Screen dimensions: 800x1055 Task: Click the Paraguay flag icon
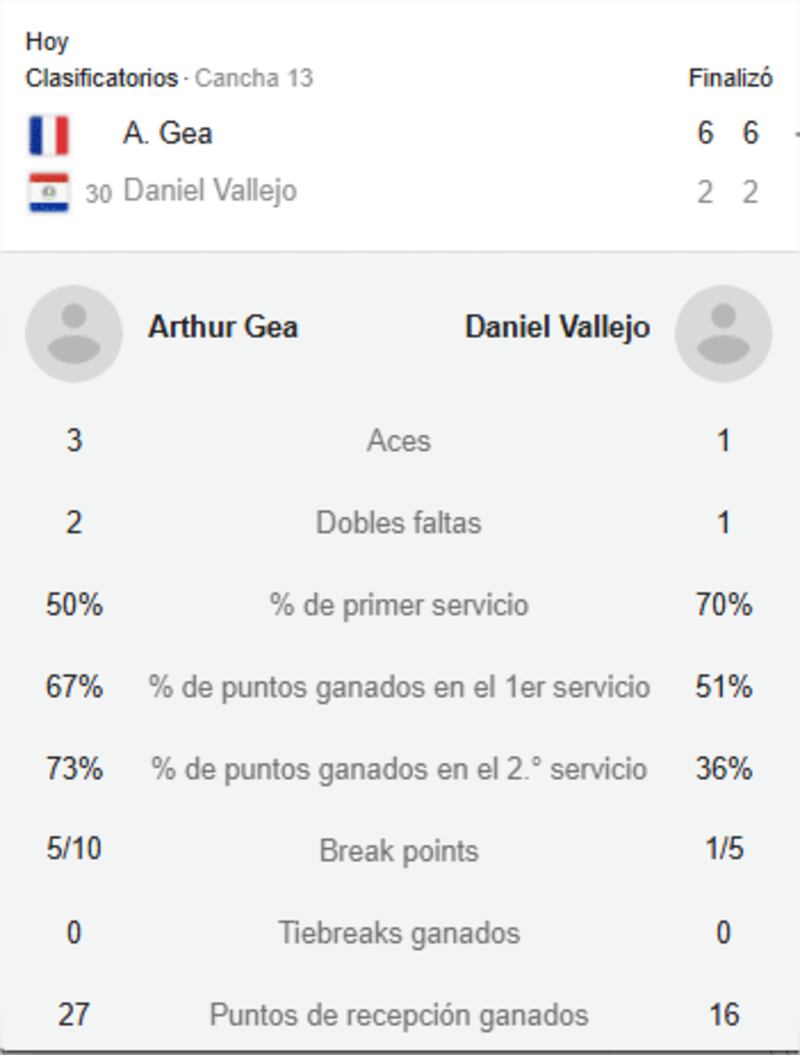[x=48, y=192]
